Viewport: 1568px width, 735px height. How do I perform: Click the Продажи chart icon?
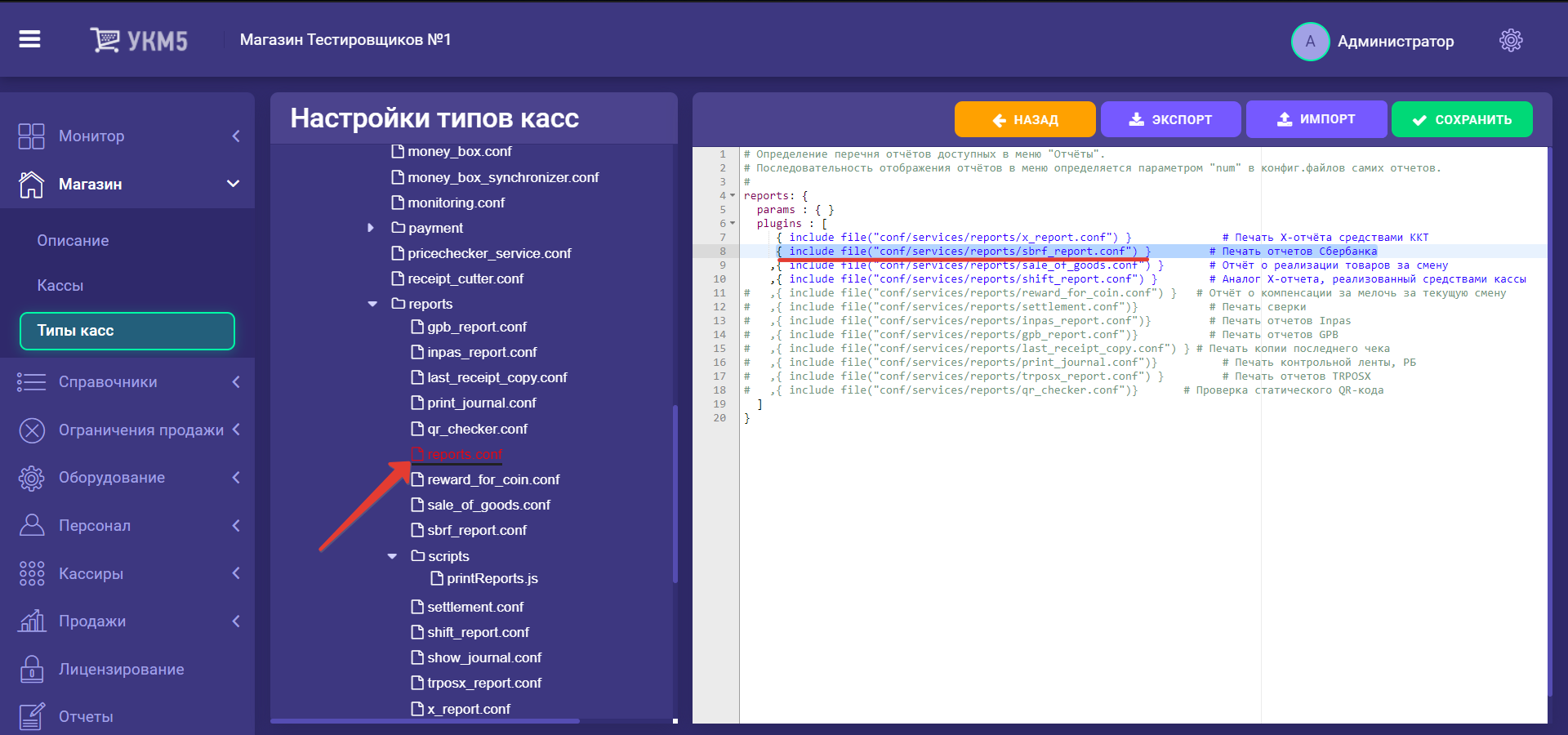(x=31, y=621)
